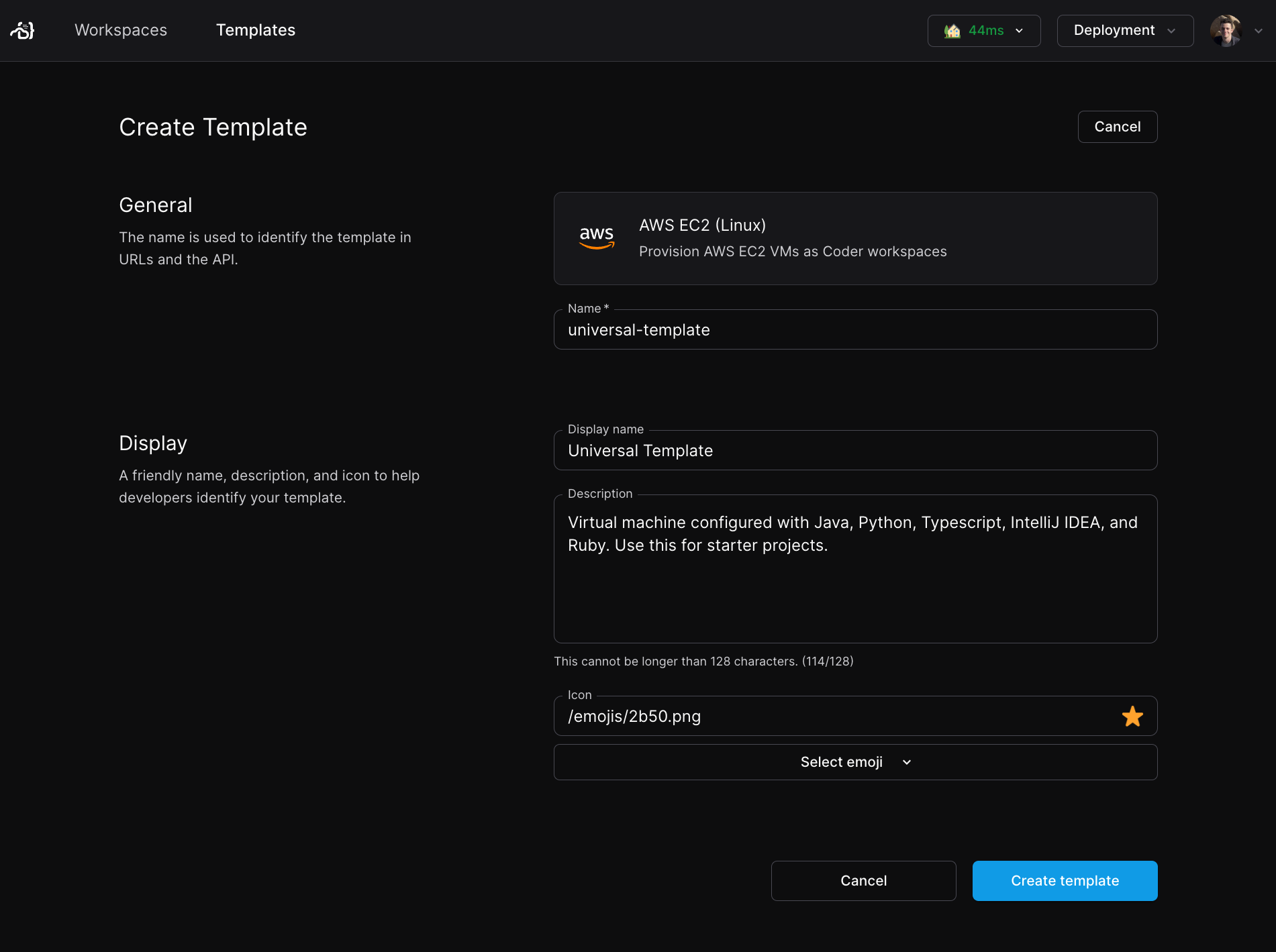Open the Deployment dropdown menu
This screenshot has width=1276, height=952.
[1125, 31]
